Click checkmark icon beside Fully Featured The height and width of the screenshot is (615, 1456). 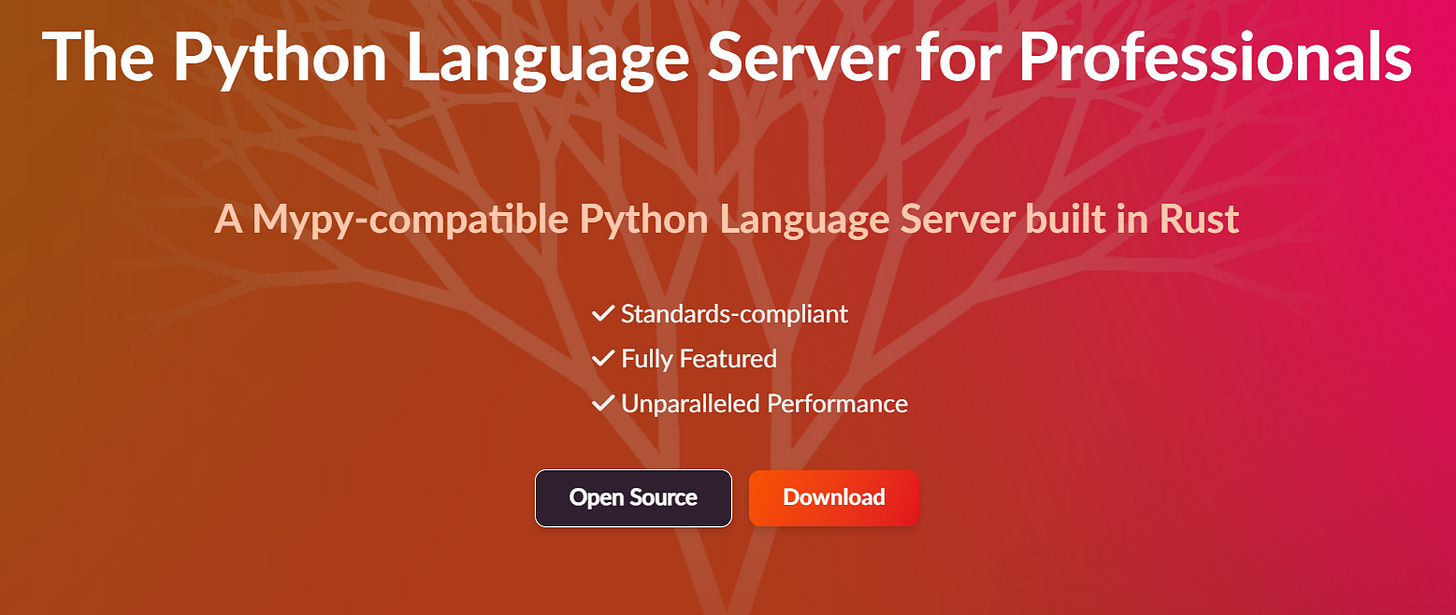pyautogui.click(x=603, y=359)
